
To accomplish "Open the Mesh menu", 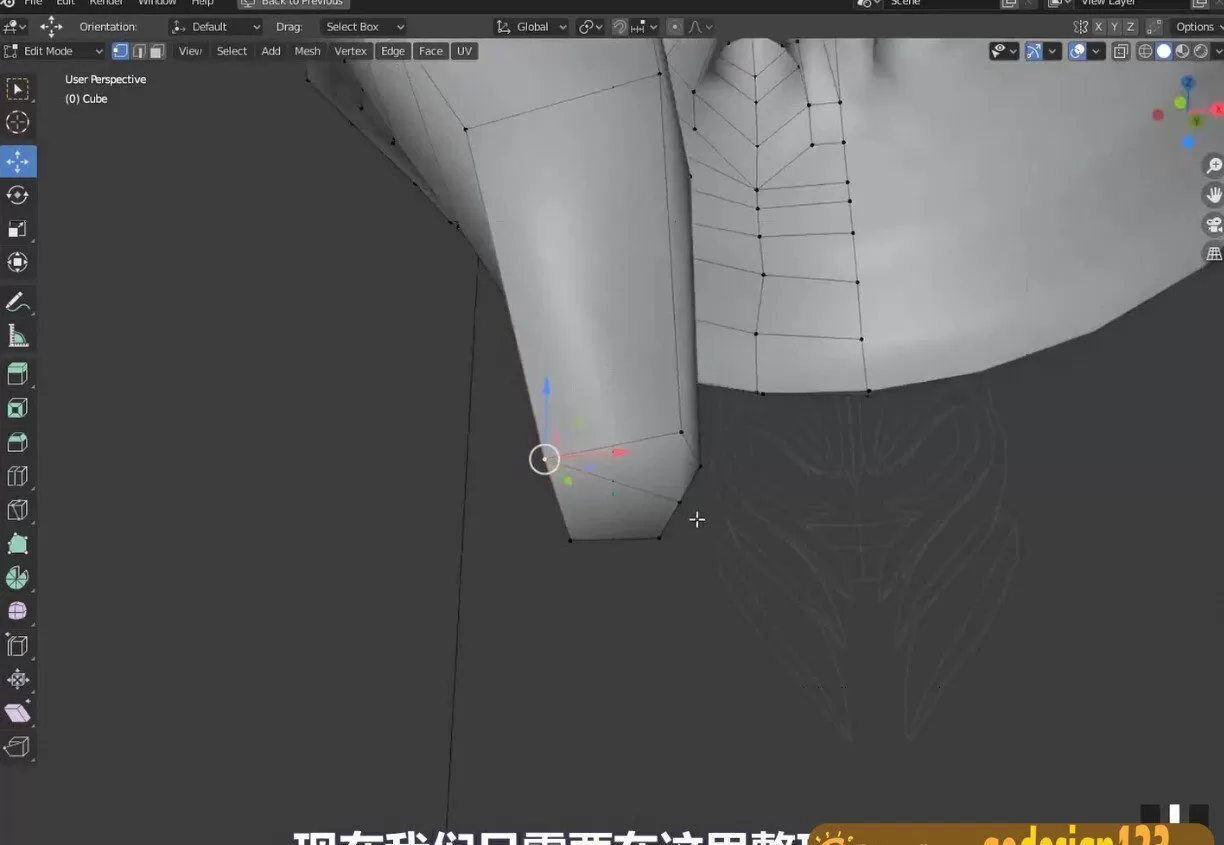I will click(x=307, y=51).
